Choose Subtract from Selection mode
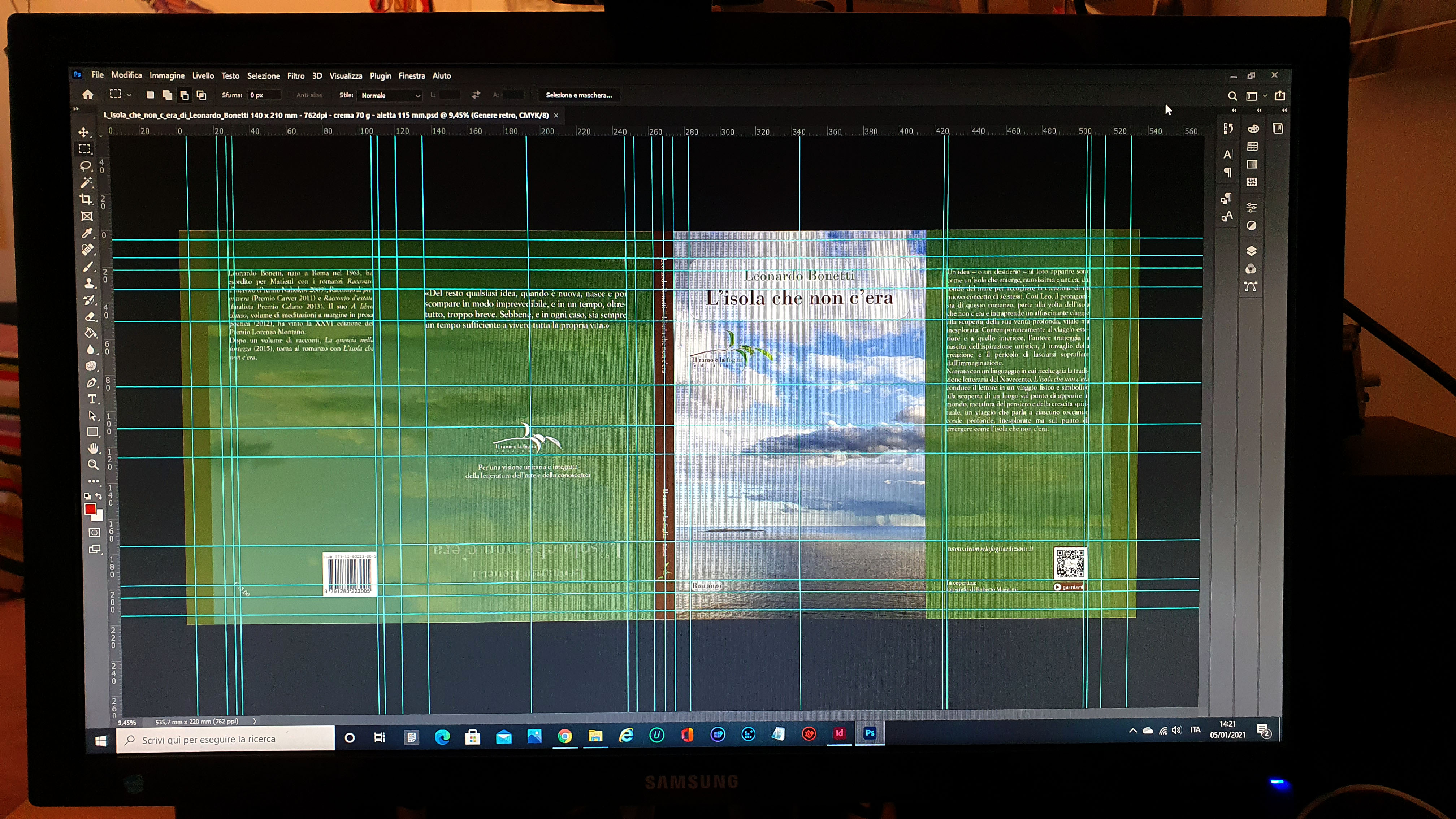 184,95
